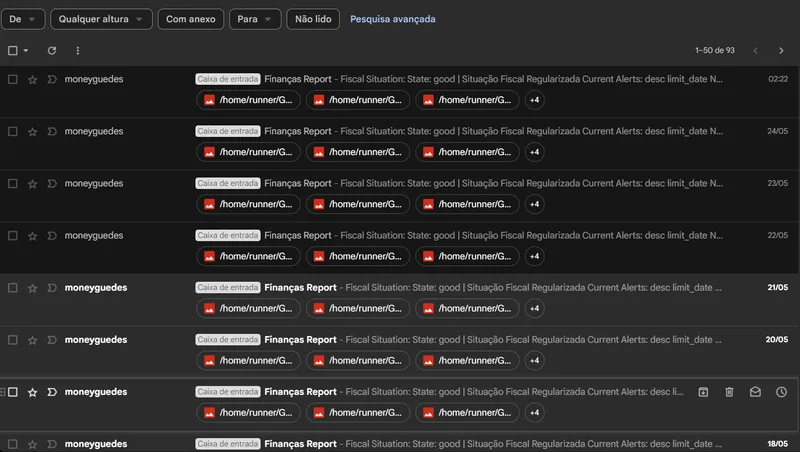Show the +4 more attachments of 24/05 email

click(x=534, y=152)
